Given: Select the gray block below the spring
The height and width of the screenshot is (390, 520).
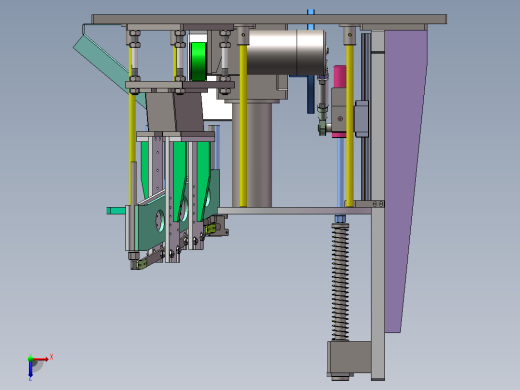Looking at the screenshot, I should tap(349, 358).
